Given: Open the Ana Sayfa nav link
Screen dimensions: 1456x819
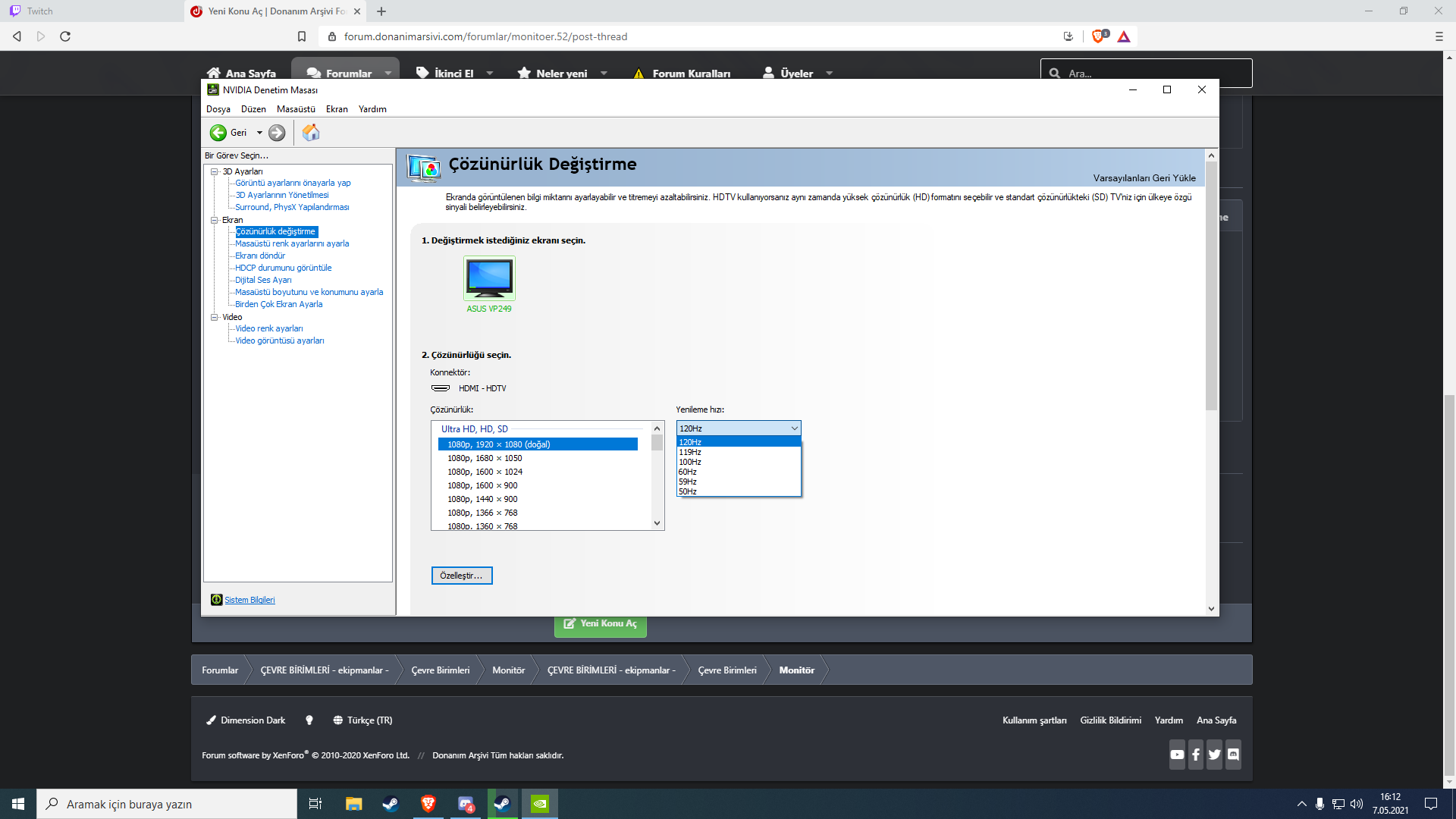Looking at the screenshot, I should [241, 74].
